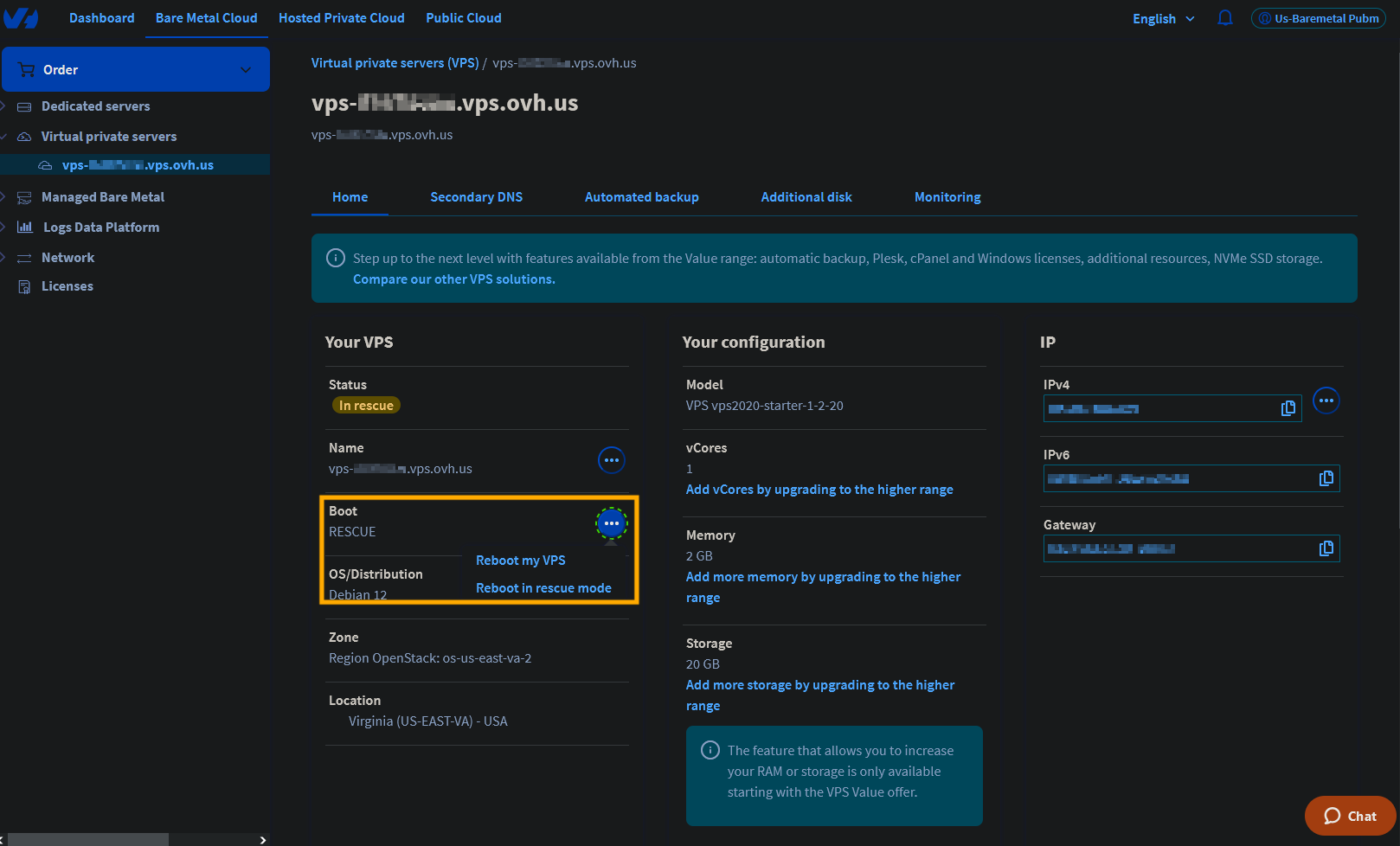Click the In rescue status badge
The image size is (1400, 846).
tap(366, 406)
